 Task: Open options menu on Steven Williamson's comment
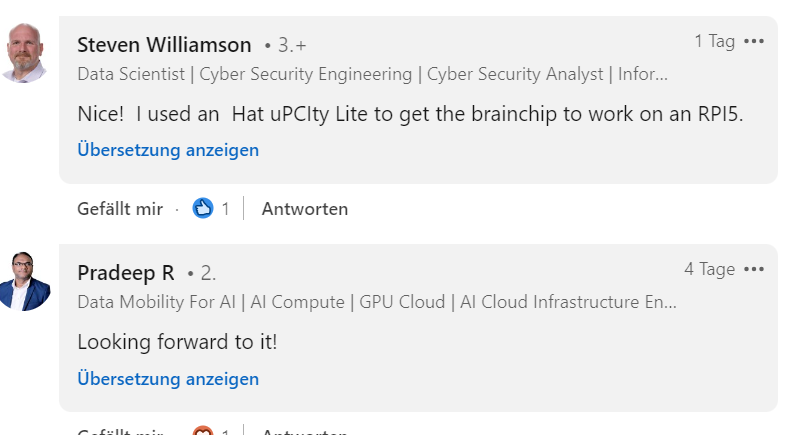[754, 41]
